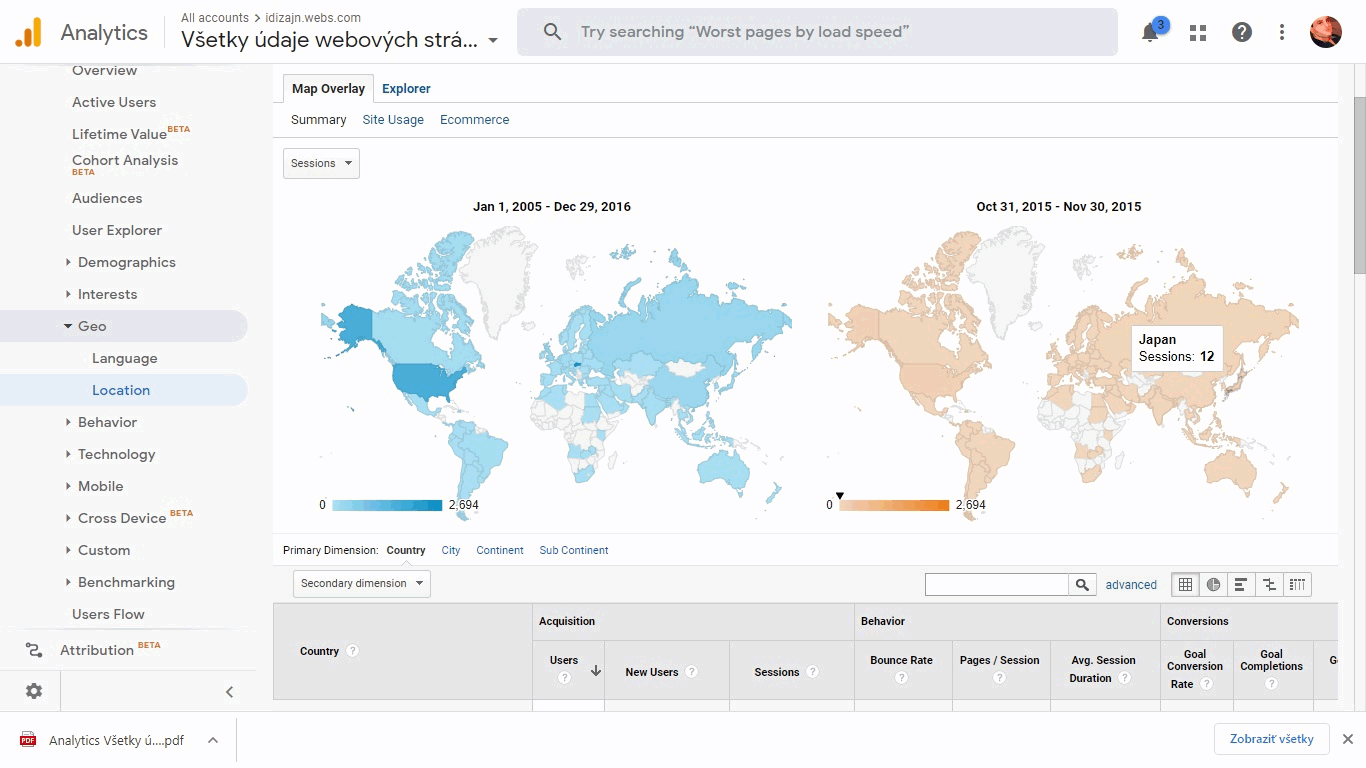Click the Pages / Session help icon
The width and height of the screenshot is (1366, 768).
pos(999,678)
